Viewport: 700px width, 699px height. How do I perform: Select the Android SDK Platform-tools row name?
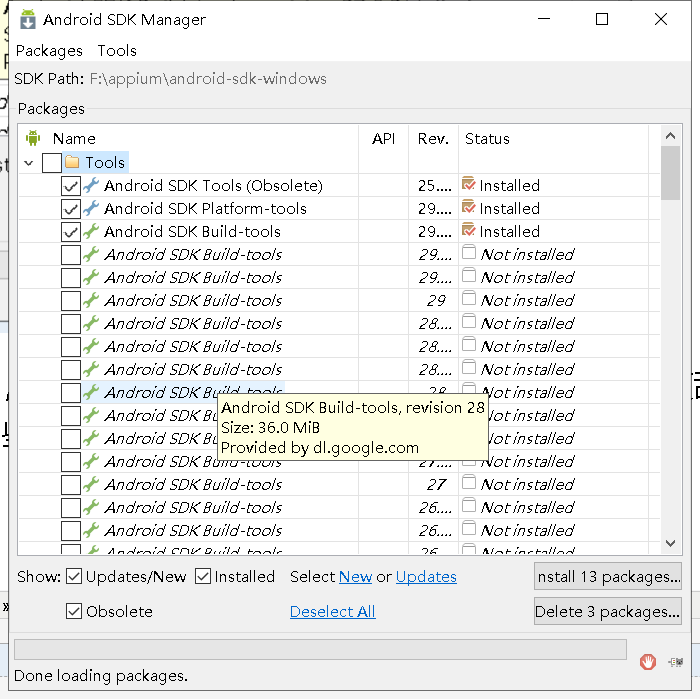point(205,208)
